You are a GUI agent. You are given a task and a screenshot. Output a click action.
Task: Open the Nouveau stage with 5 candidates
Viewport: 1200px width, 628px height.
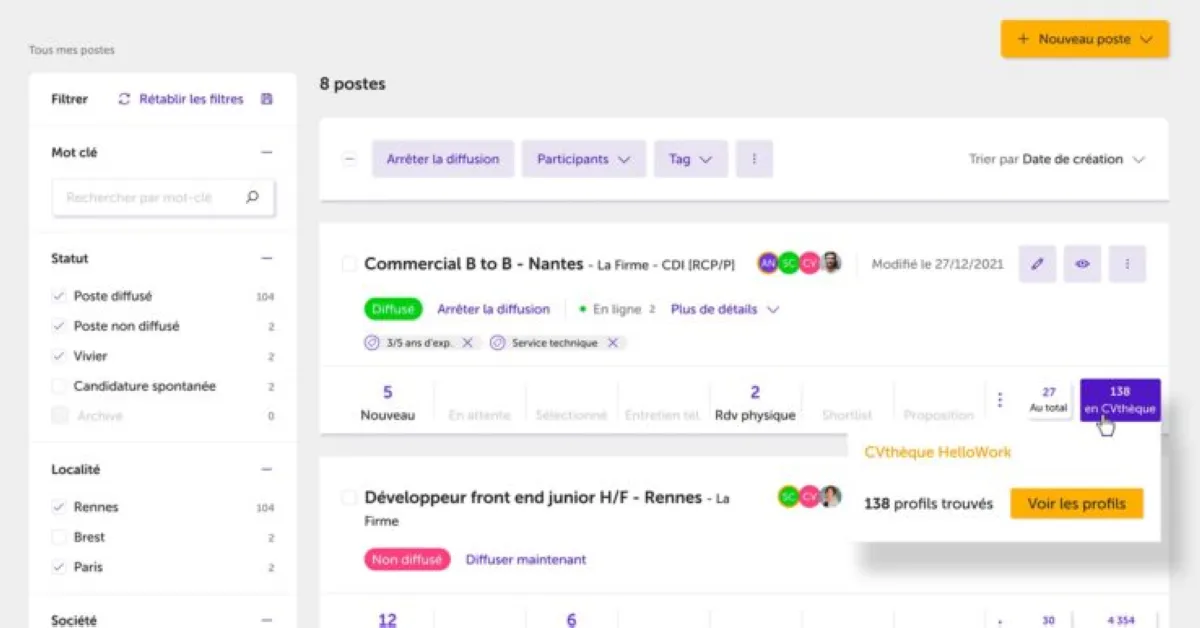(x=388, y=402)
